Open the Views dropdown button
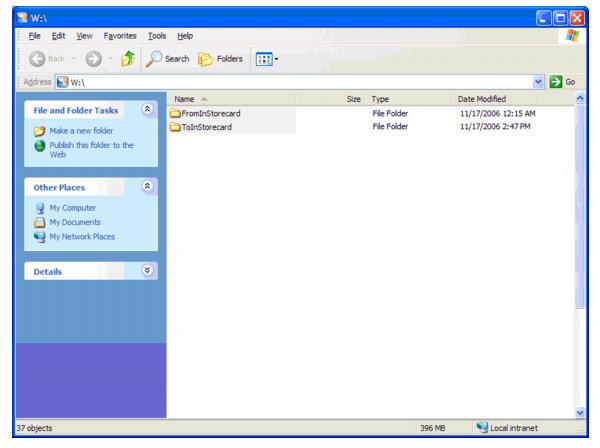 coord(267,59)
